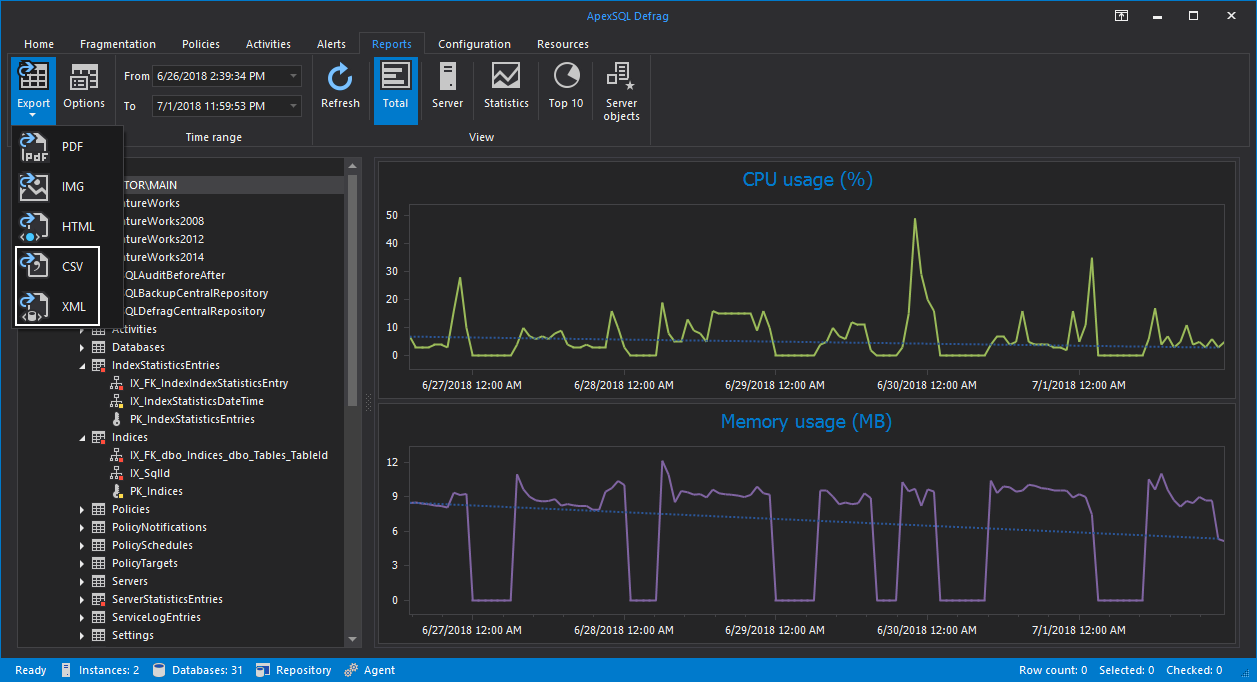This screenshot has height=682, width=1257.
Task: Export report as IMG
Action: [67, 186]
